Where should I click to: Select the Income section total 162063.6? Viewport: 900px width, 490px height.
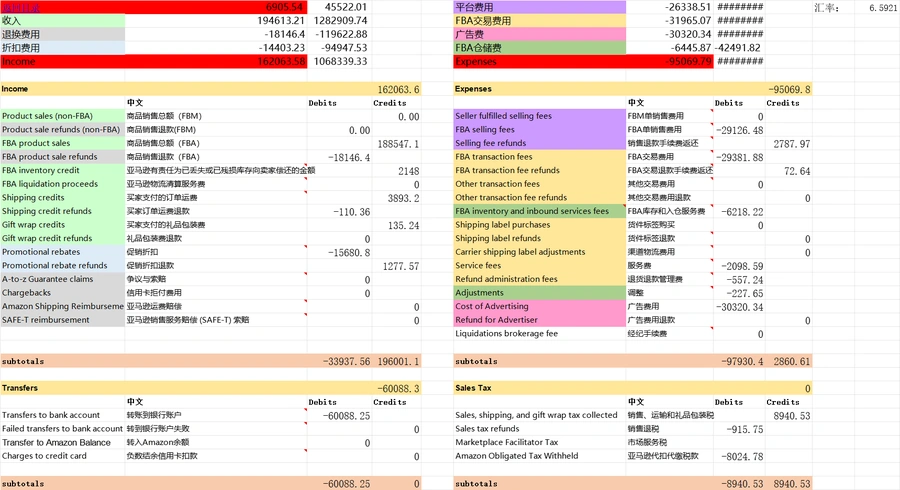tap(398, 90)
